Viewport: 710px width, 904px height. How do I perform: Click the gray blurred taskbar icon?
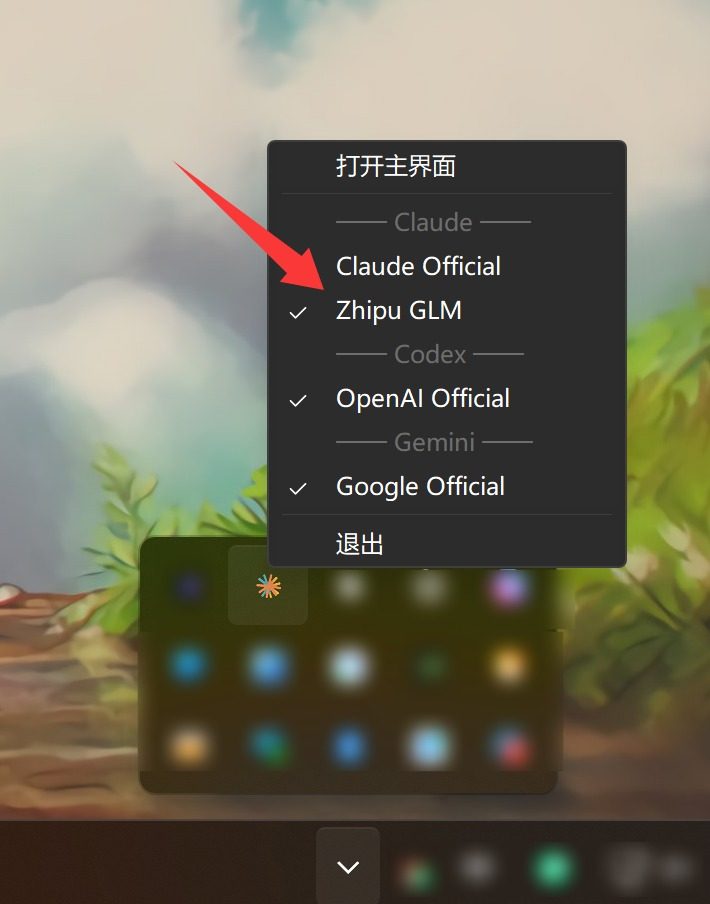476,867
